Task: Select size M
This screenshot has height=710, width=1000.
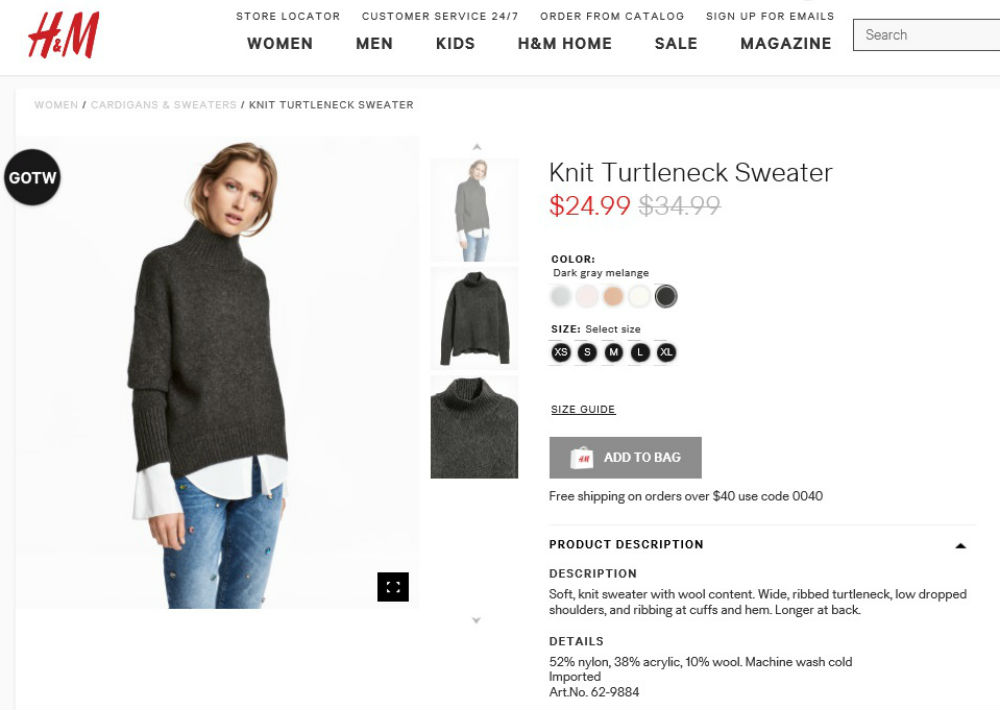Action: pyautogui.click(x=614, y=352)
